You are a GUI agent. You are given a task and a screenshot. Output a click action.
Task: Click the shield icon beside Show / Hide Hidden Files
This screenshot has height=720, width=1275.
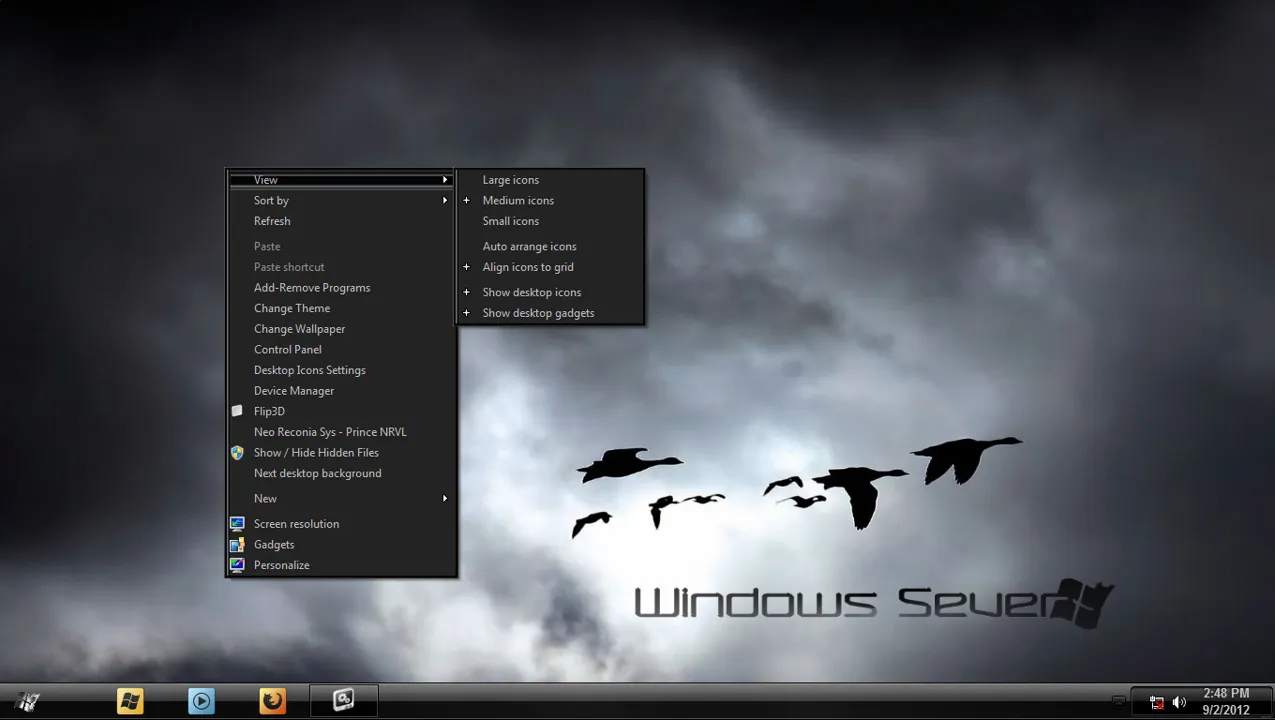(237, 452)
